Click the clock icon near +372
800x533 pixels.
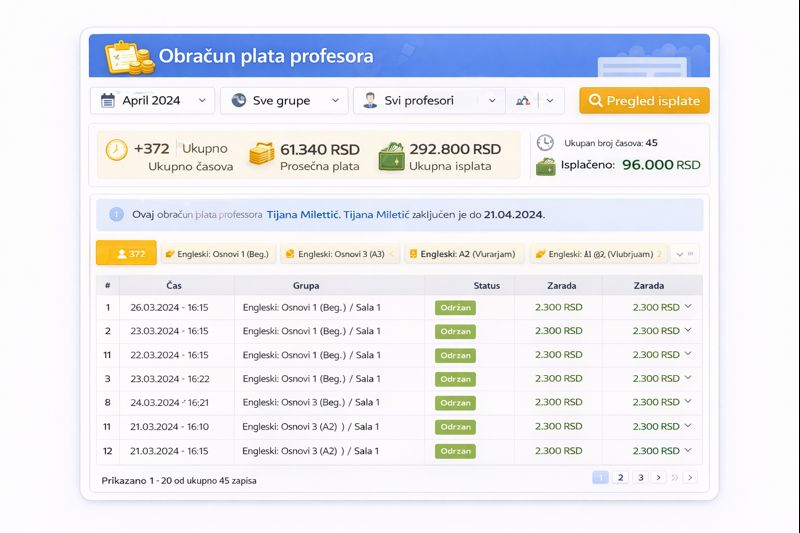(x=116, y=150)
